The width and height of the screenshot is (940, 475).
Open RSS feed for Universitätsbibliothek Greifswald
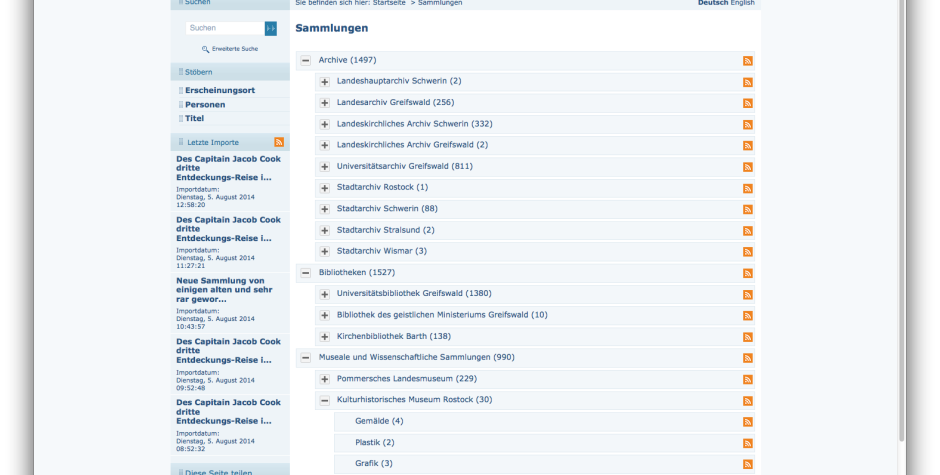click(x=748, y=294)
